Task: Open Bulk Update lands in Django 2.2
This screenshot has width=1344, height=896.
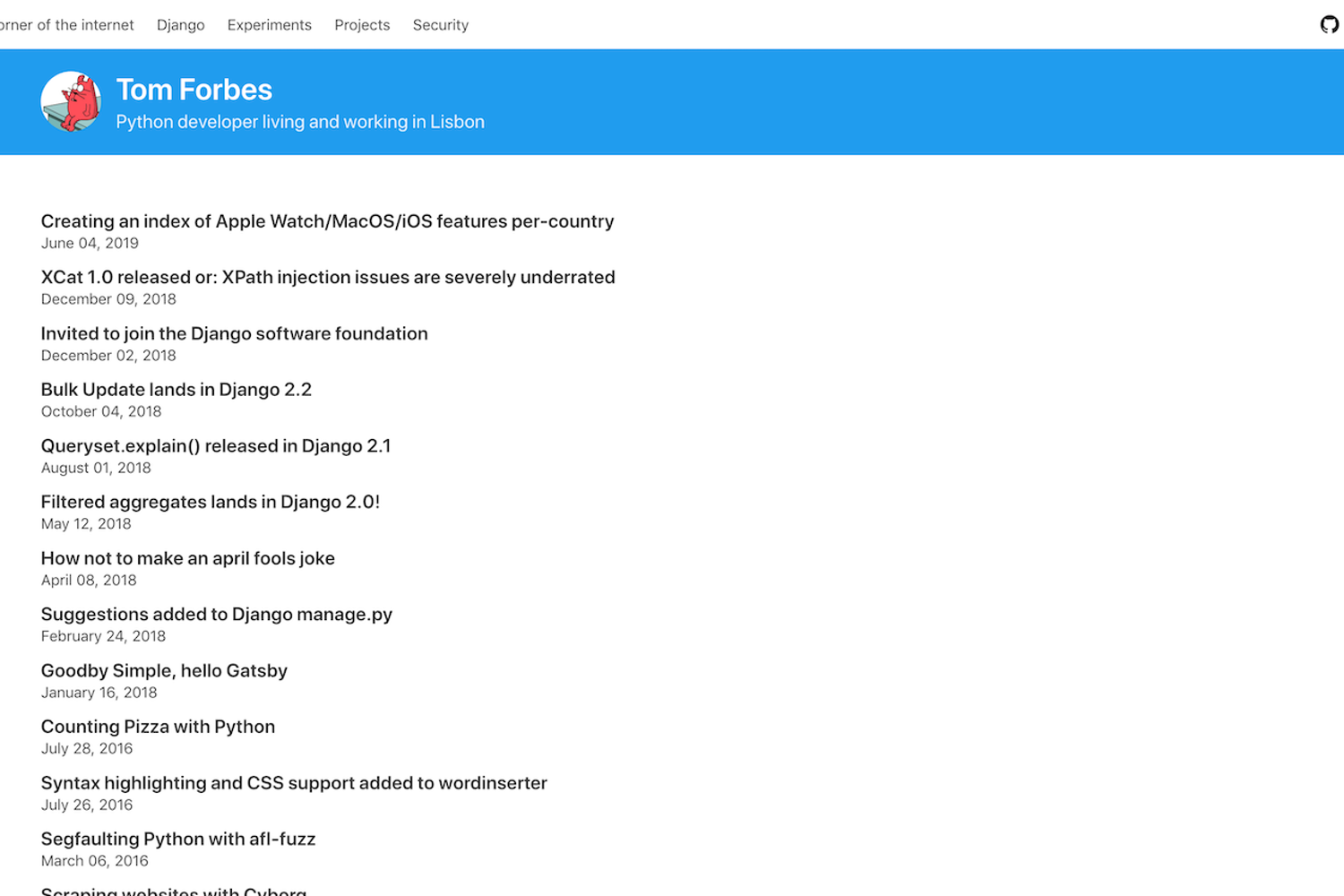Action: coord(177,390)
